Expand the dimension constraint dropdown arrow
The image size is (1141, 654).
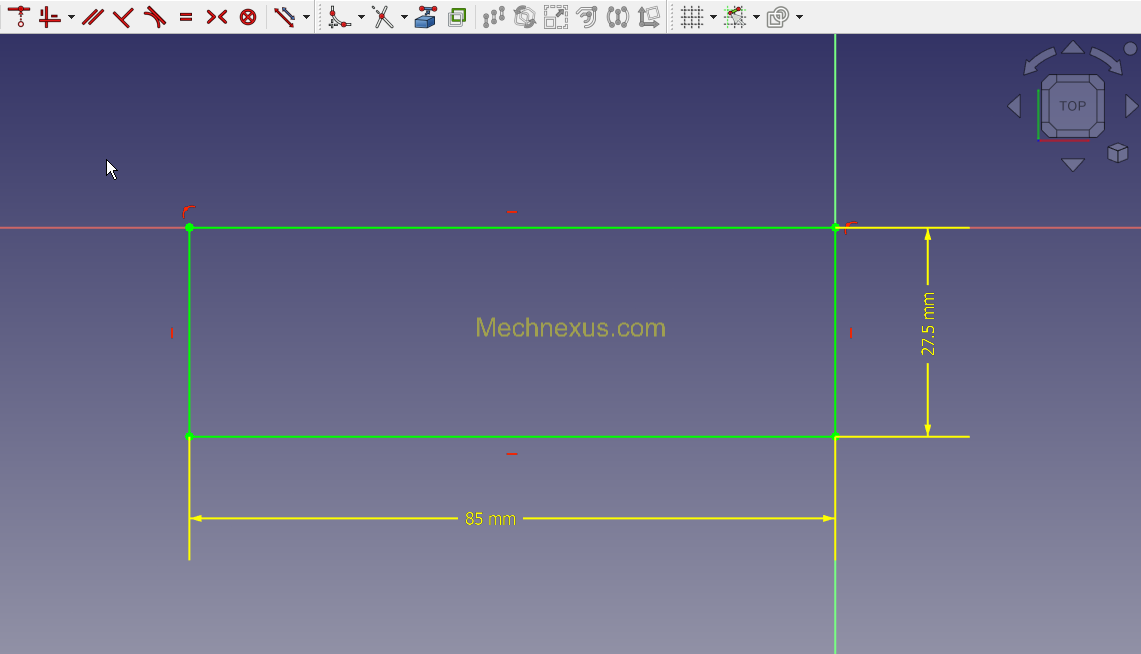306,17
